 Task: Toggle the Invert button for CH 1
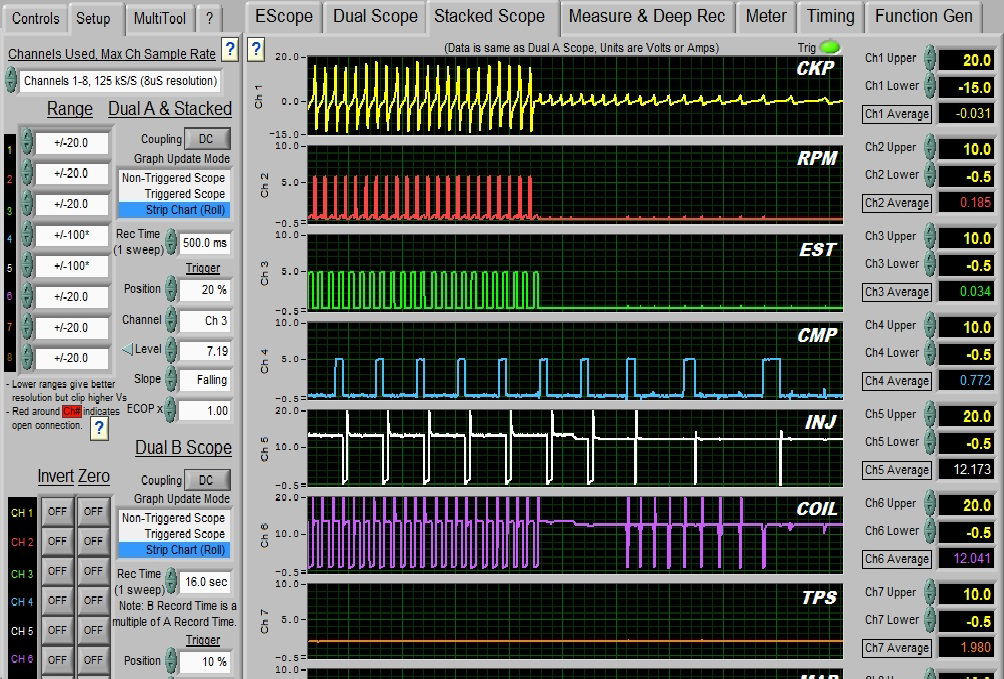point(57,511)
